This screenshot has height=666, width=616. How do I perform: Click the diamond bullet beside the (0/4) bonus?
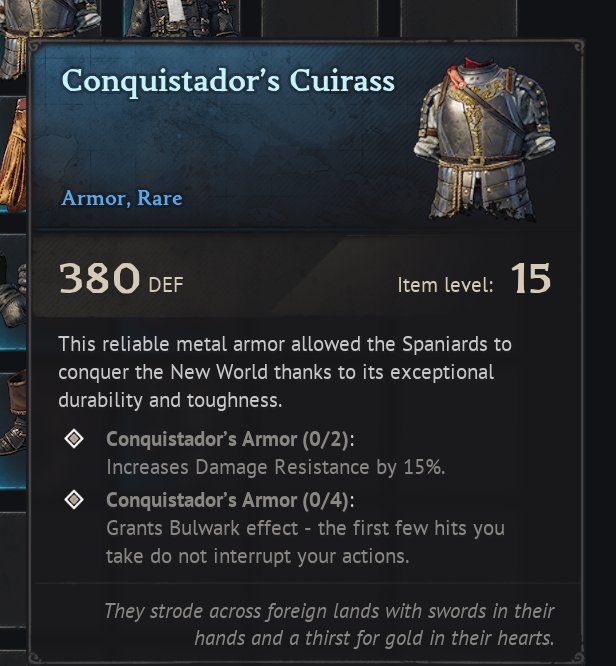74,501
